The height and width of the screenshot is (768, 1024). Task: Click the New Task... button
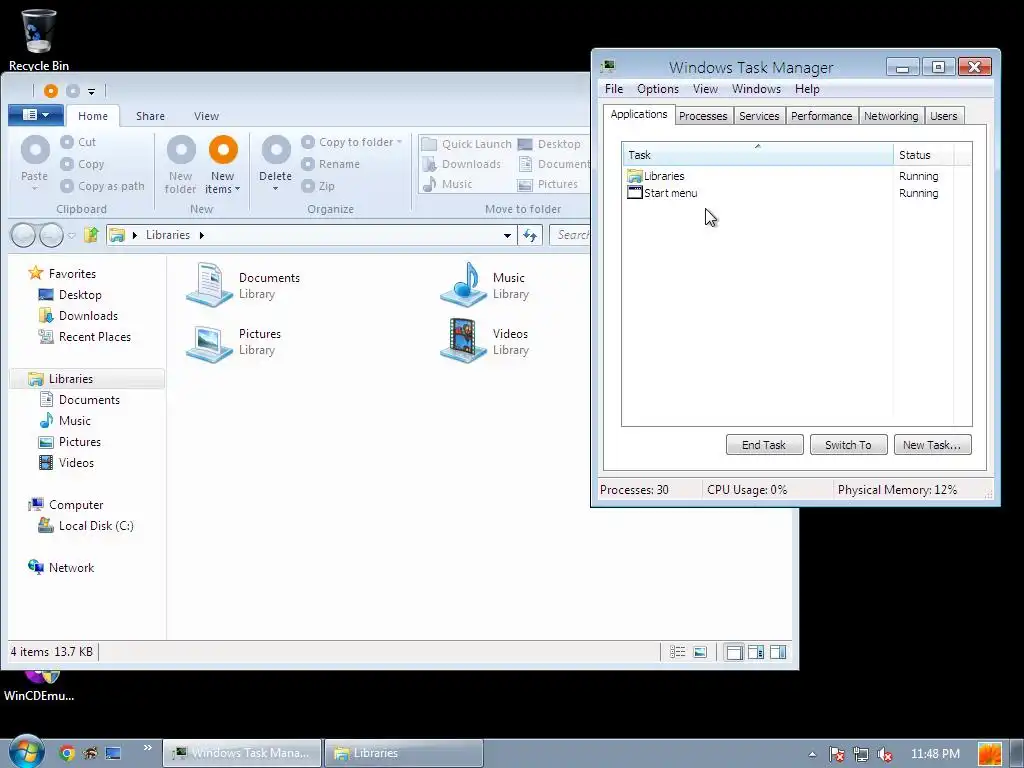[932, 445]
